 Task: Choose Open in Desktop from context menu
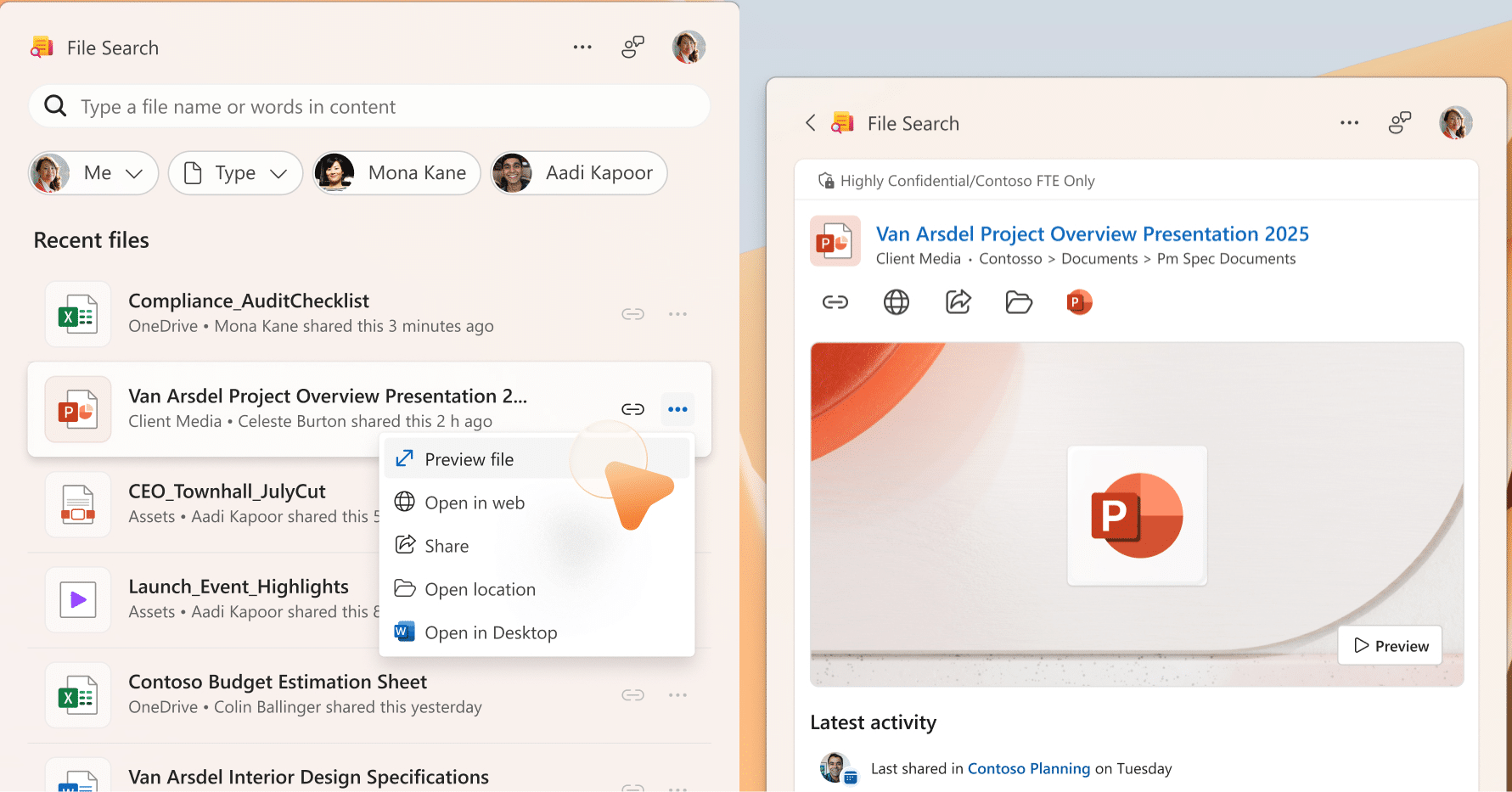coord(537,632)
